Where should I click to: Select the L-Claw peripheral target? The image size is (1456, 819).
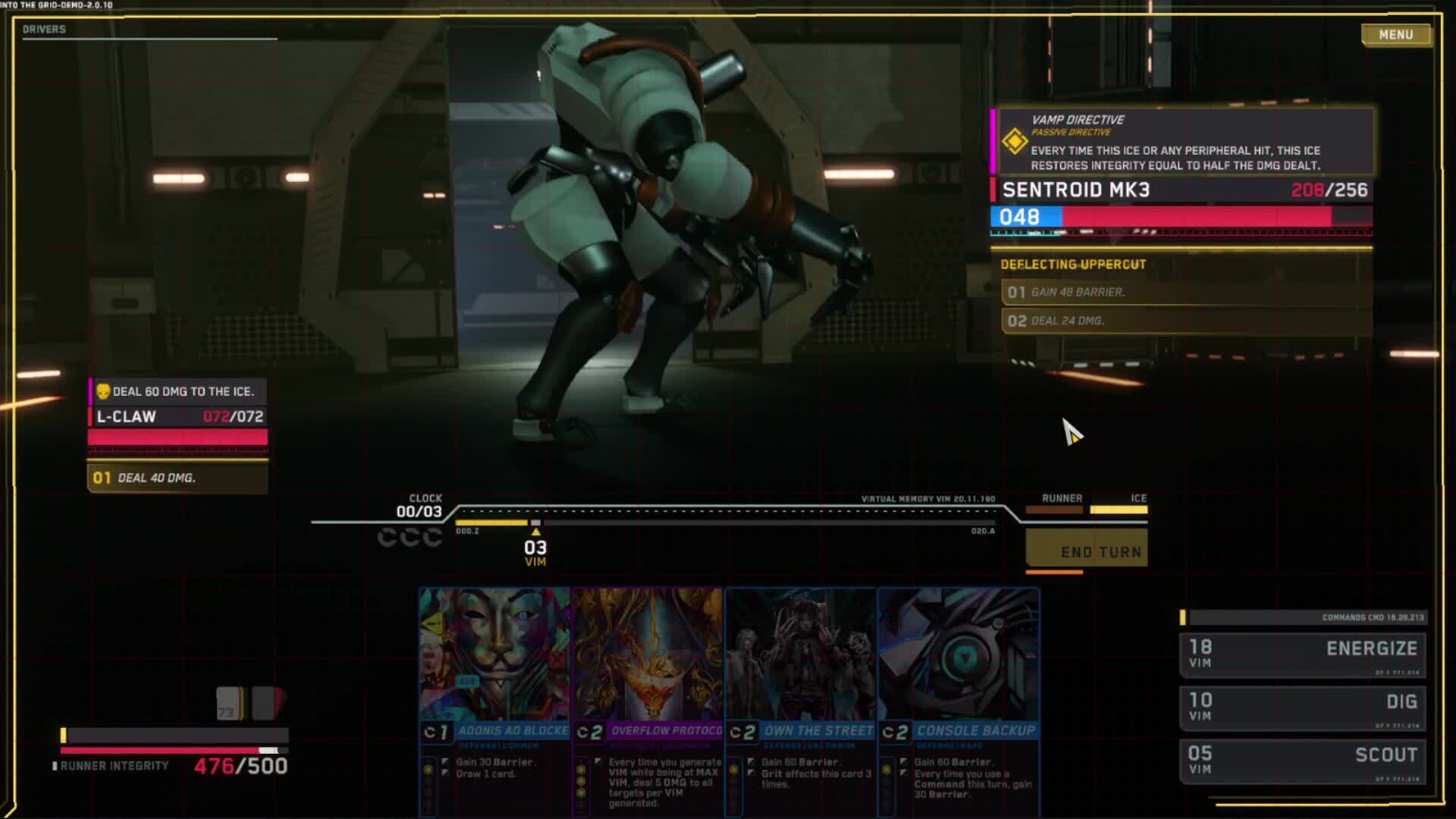[x=178, y=417]
